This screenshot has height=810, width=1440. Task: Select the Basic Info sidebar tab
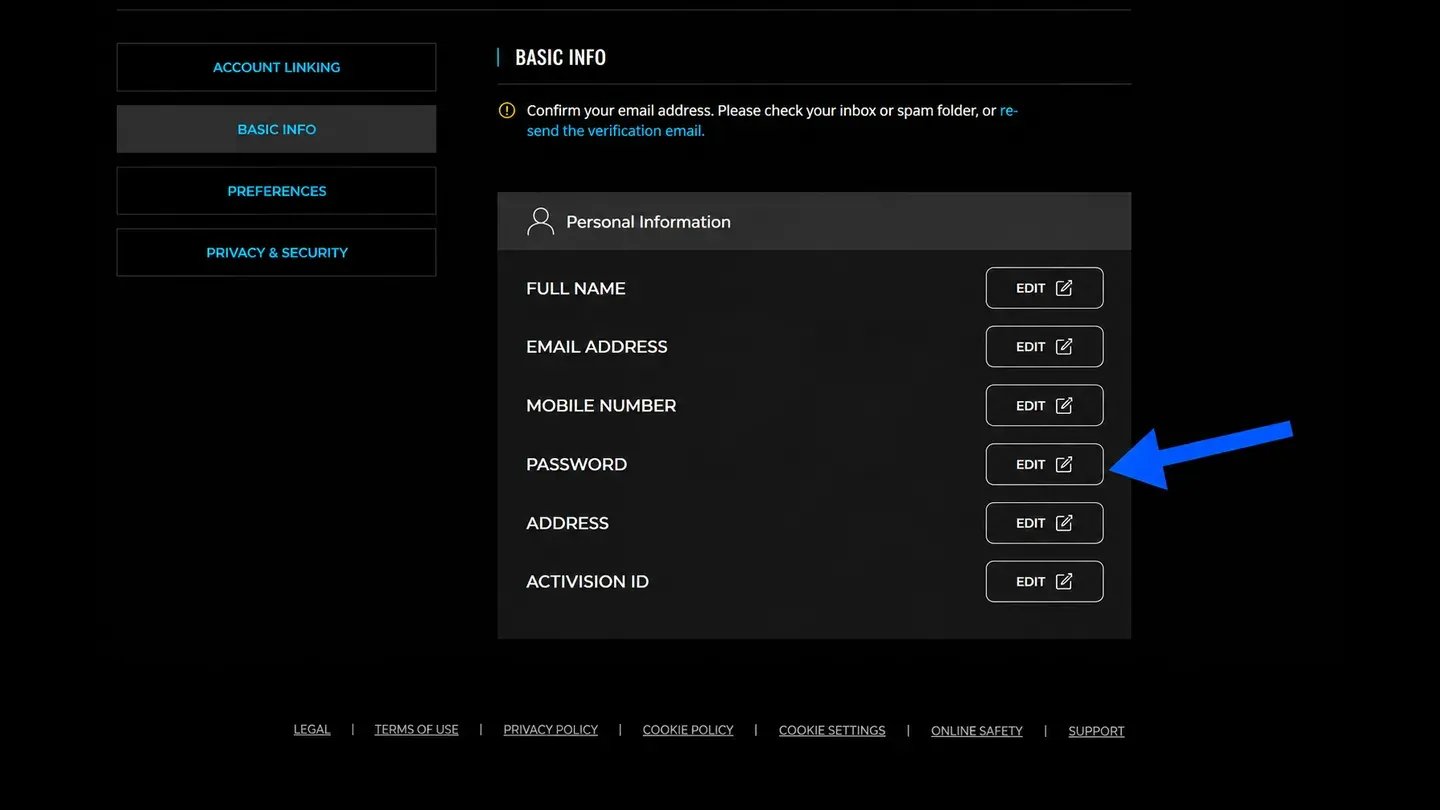276,129
